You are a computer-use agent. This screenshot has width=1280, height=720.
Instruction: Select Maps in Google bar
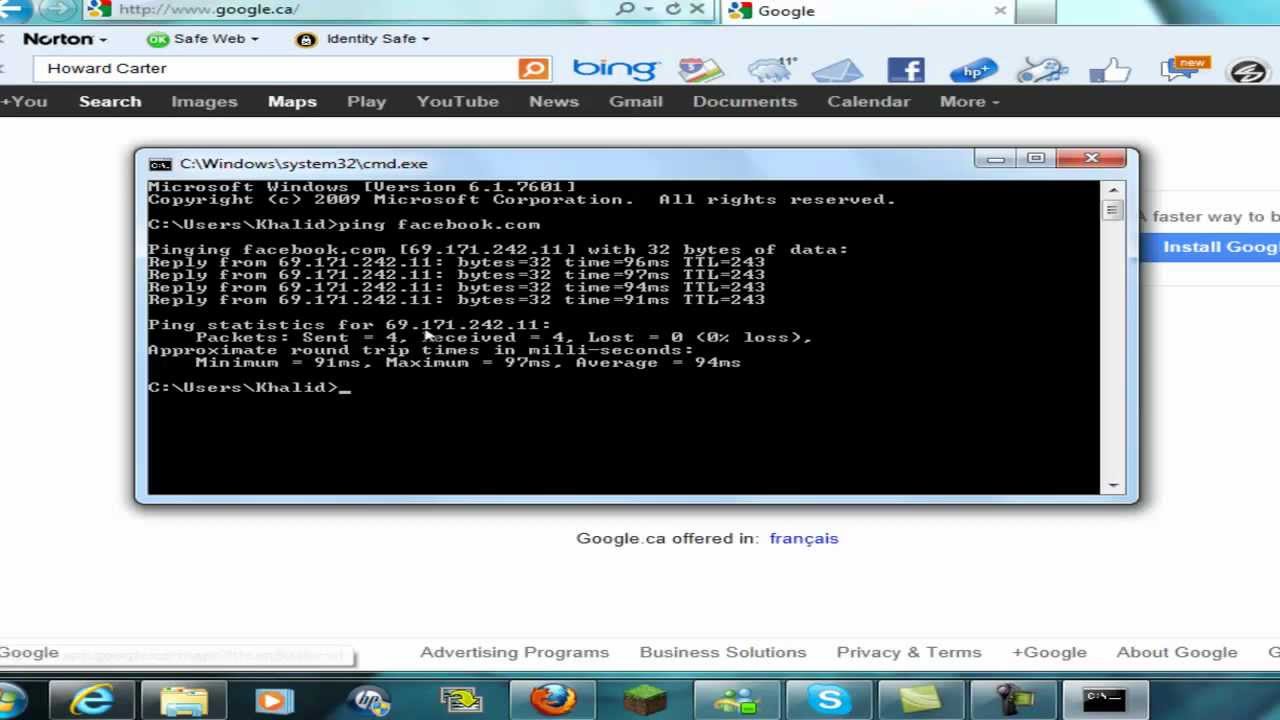point(292,101)
